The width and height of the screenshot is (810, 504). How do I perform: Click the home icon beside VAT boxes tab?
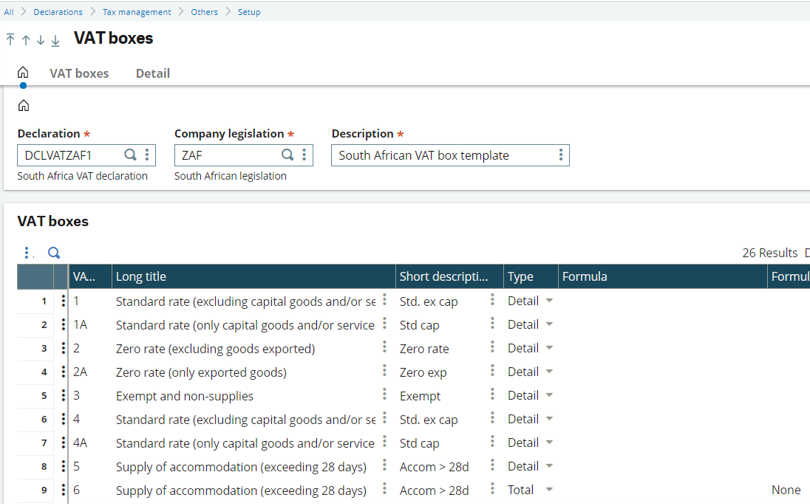tap(23, 72)
